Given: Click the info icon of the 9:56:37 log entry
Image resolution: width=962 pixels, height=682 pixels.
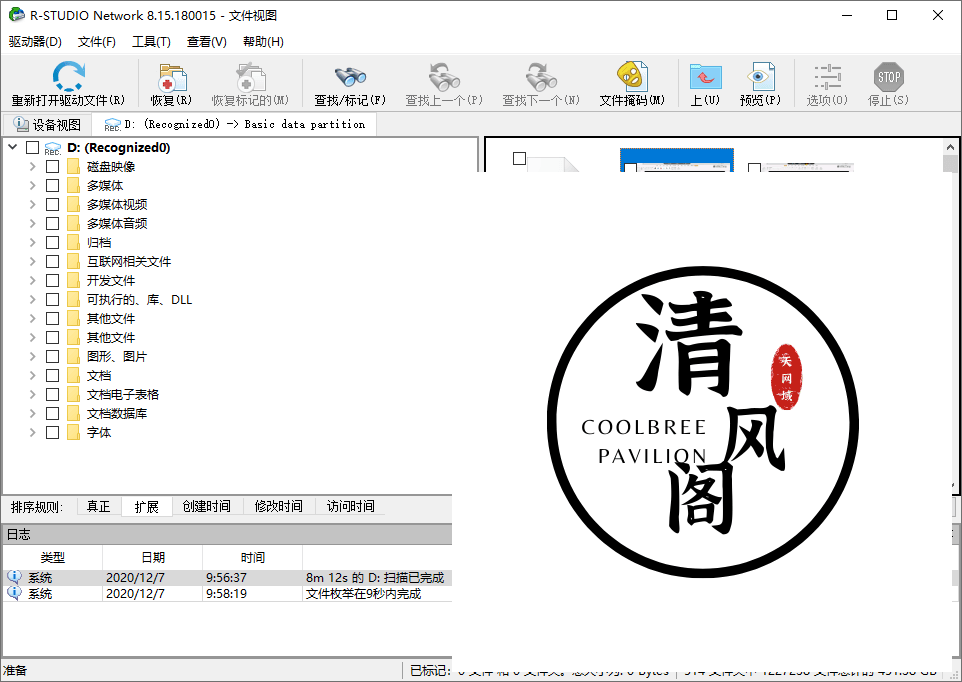Looking at the screenshot, I should [x=14, y=577].
